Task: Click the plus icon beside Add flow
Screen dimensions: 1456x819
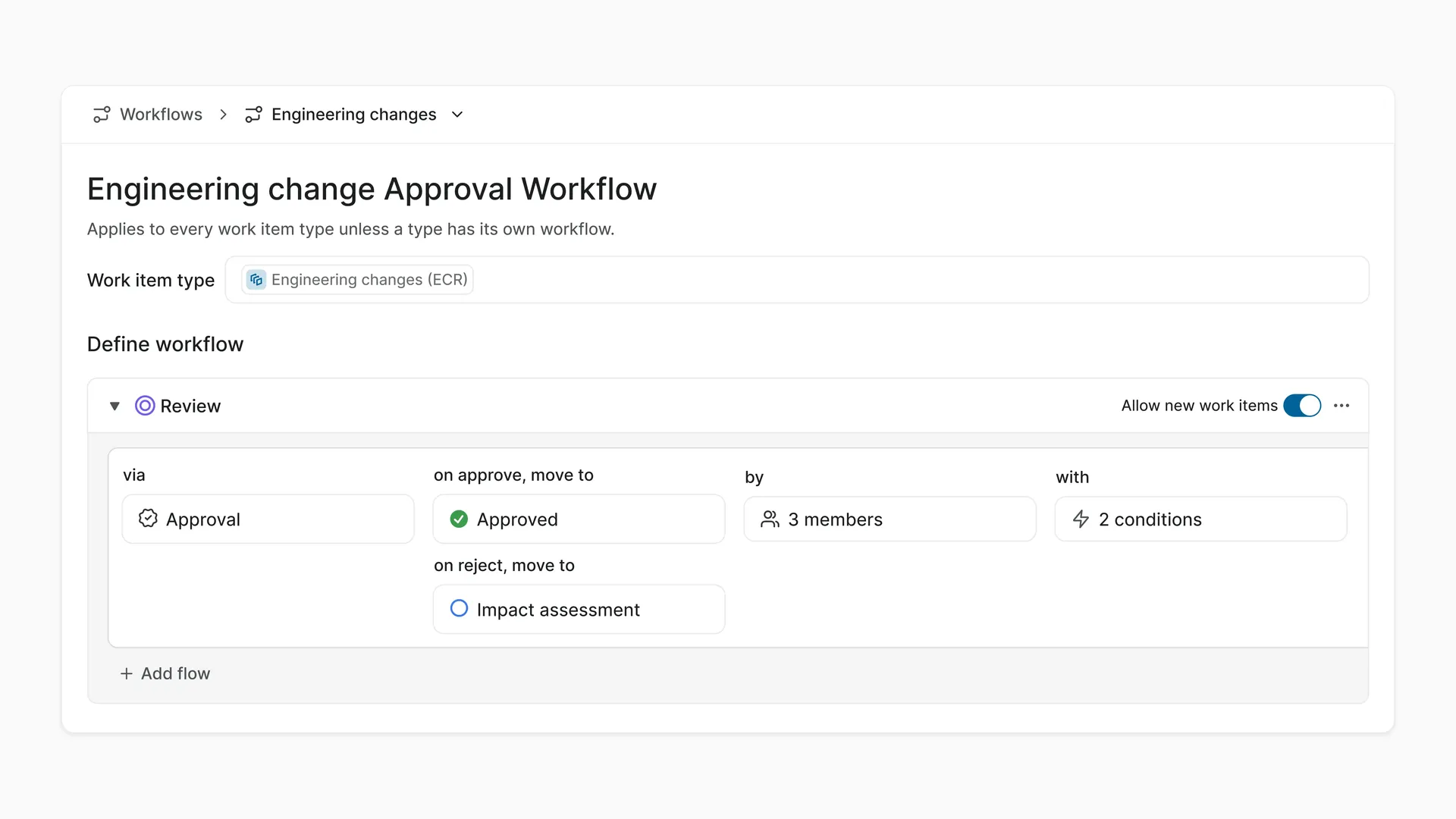Action: [127, 673]
